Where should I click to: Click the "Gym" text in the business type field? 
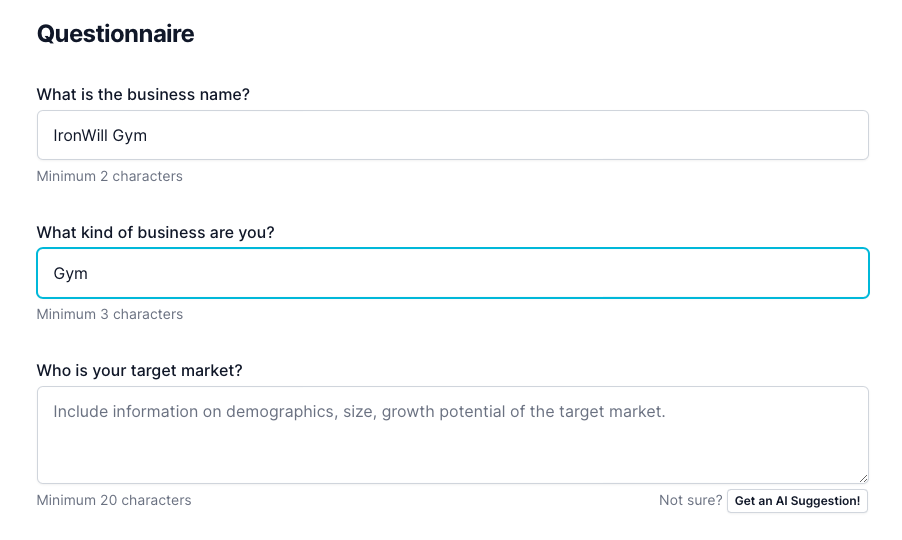70,273
